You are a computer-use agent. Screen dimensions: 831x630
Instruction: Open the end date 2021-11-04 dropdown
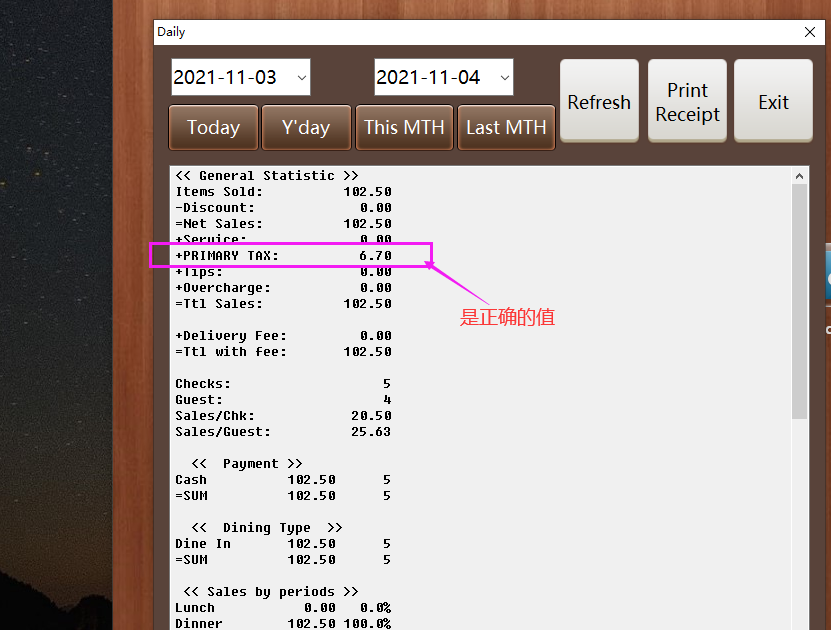tap(505, 78)
